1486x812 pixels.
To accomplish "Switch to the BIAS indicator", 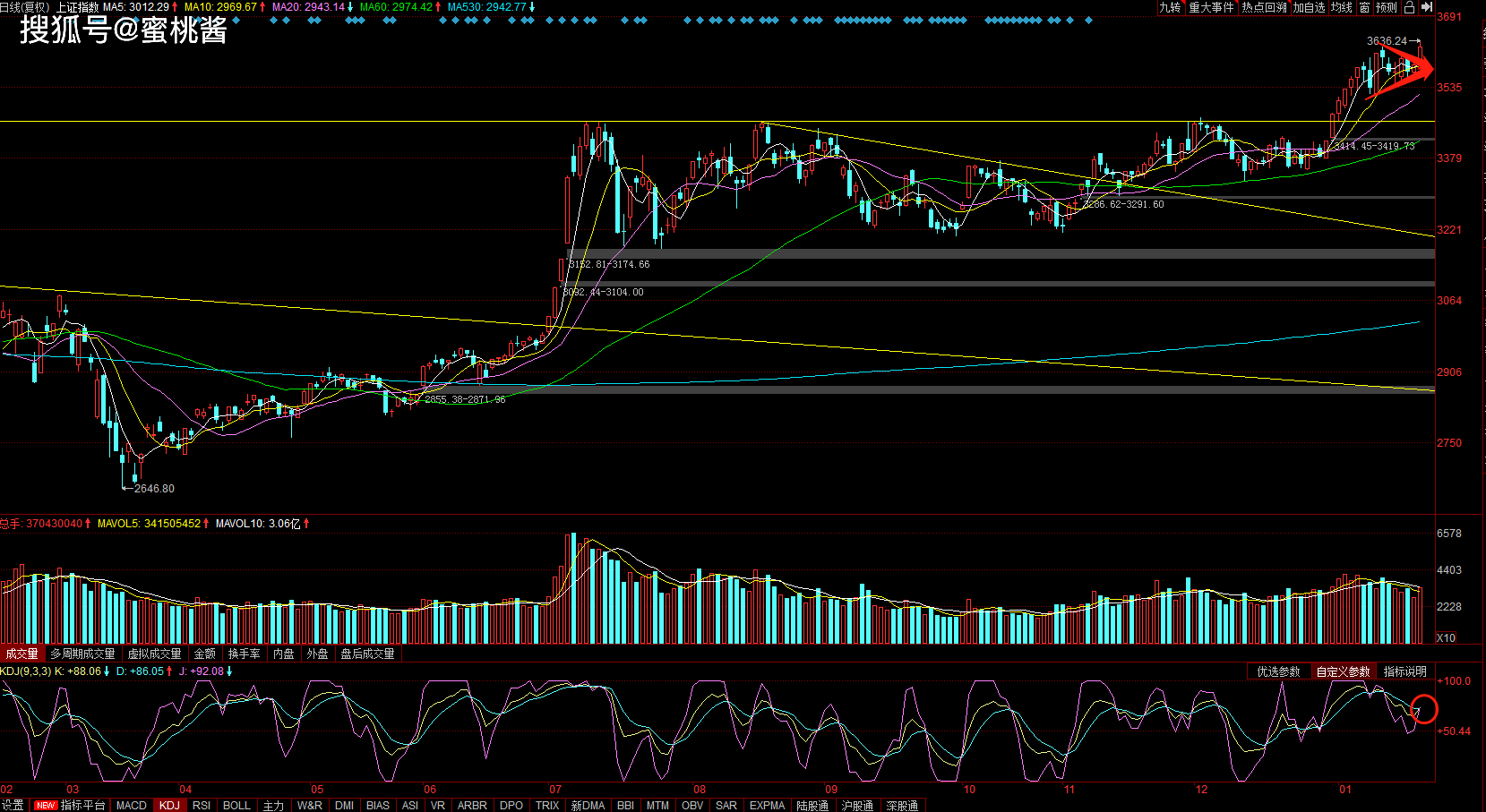I will (378, 806).
